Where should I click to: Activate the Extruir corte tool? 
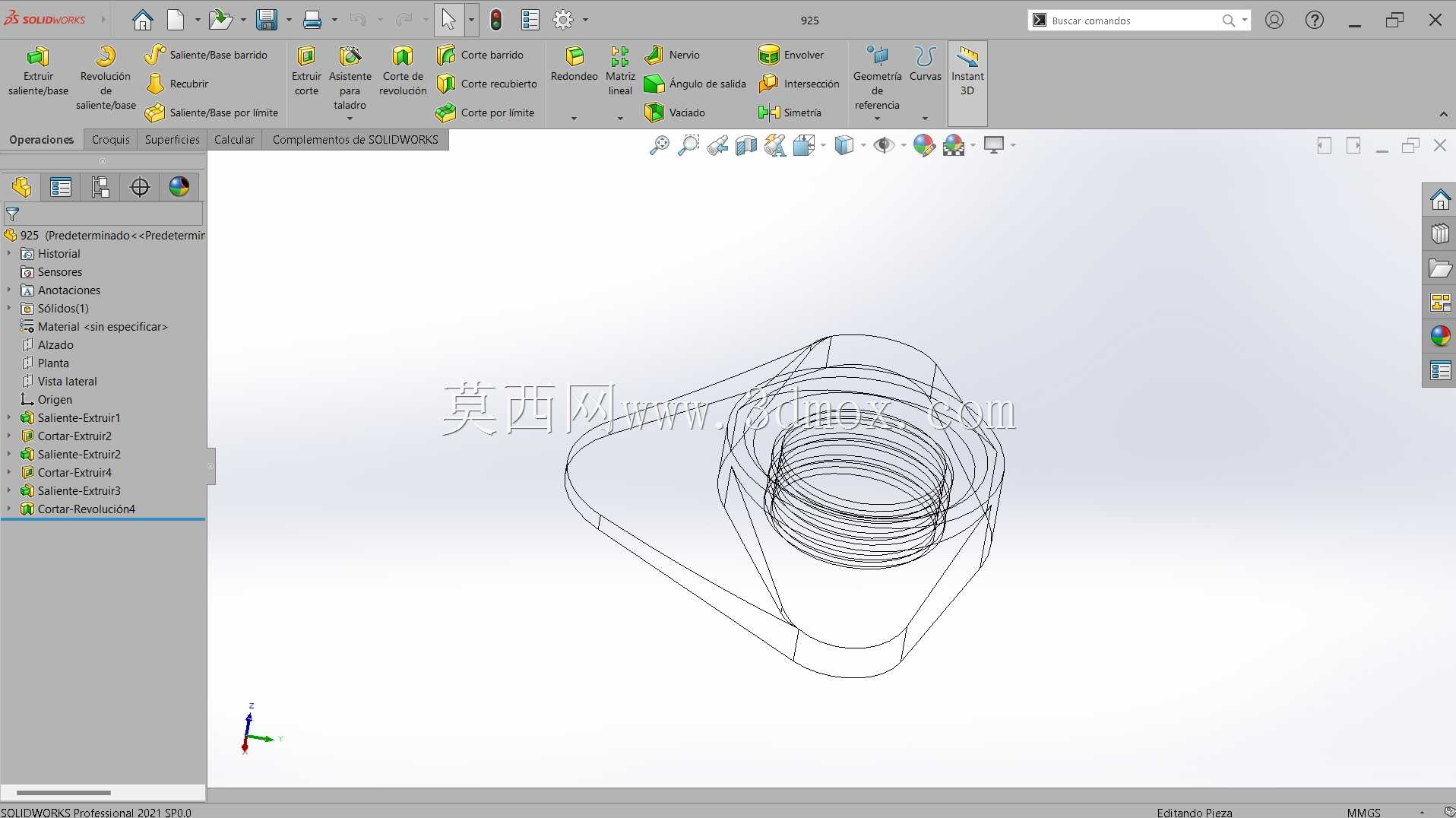(306, 71)
